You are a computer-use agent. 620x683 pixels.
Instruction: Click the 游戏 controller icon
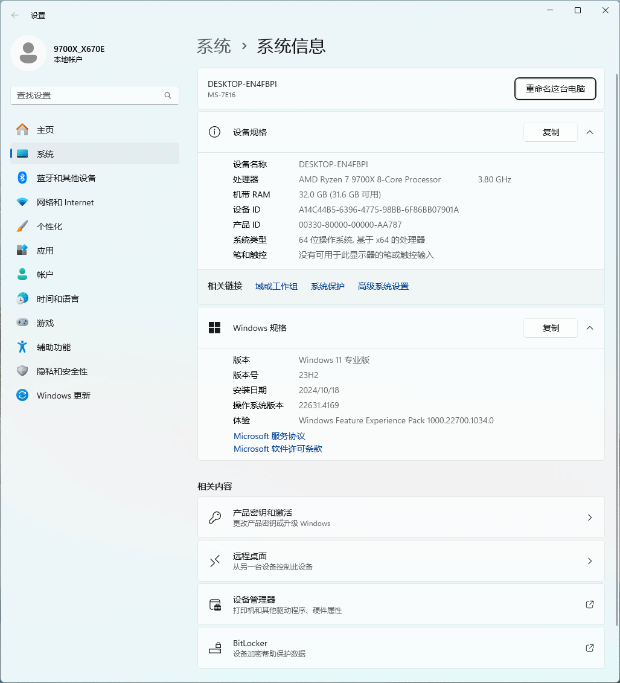22,322
